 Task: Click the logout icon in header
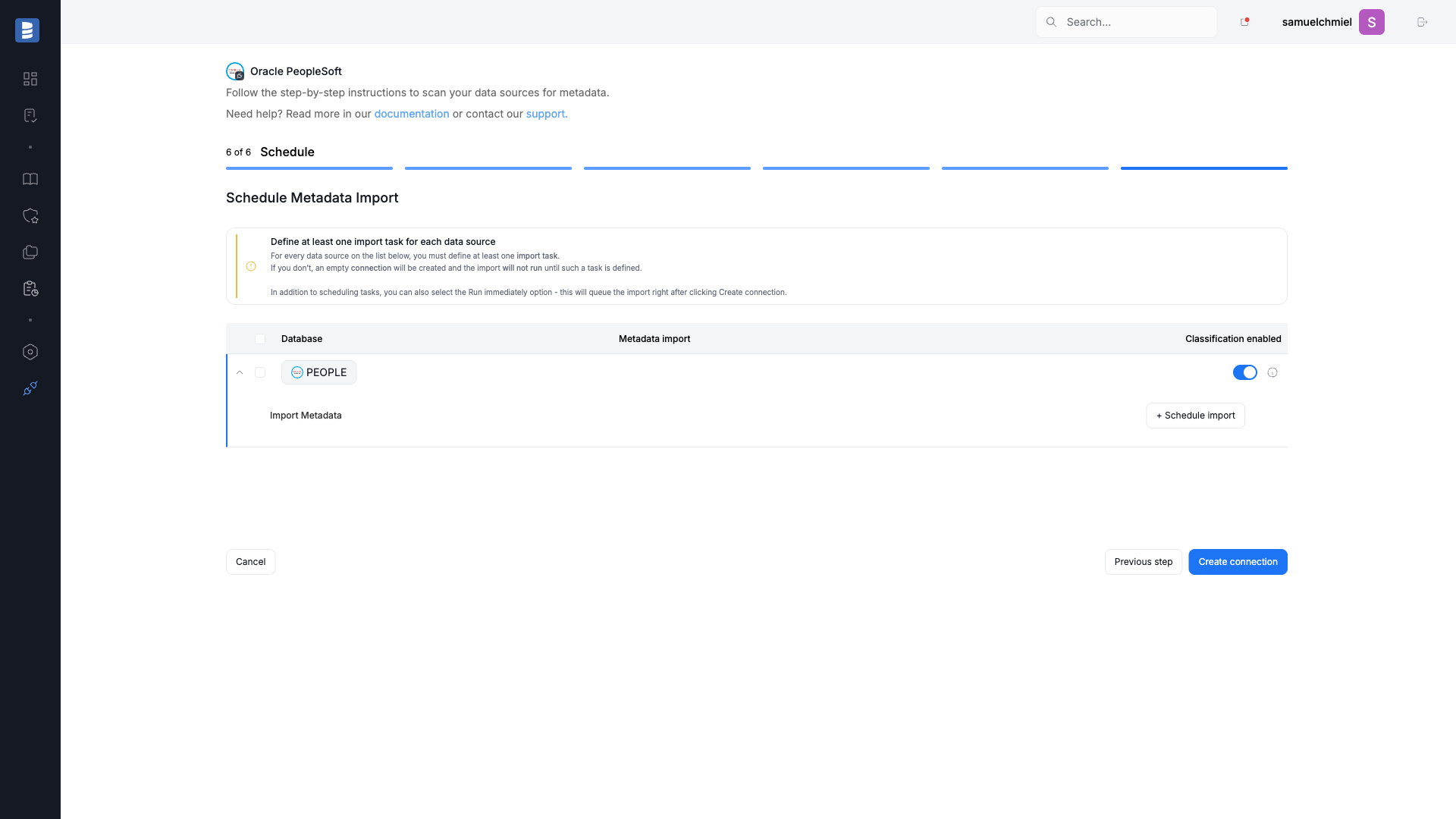pyautogui.click(x=1422, y=22)
